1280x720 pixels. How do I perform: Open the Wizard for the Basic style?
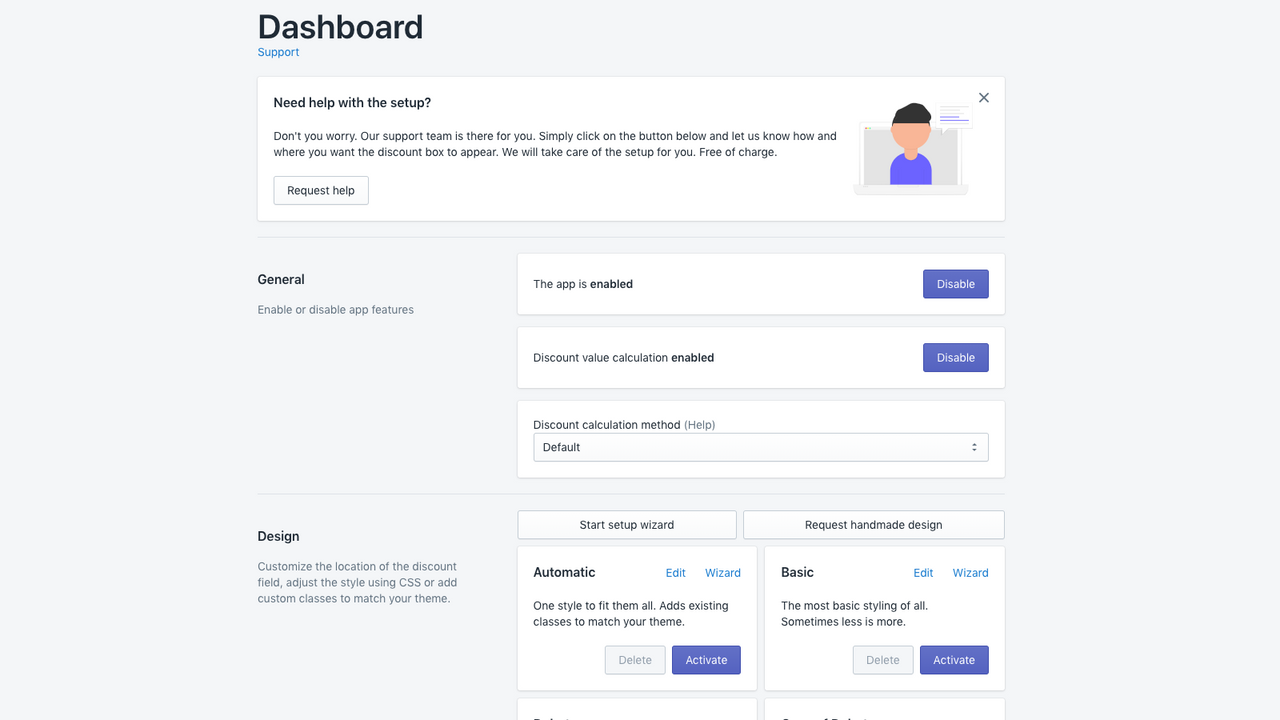click(x=970, y=572)
